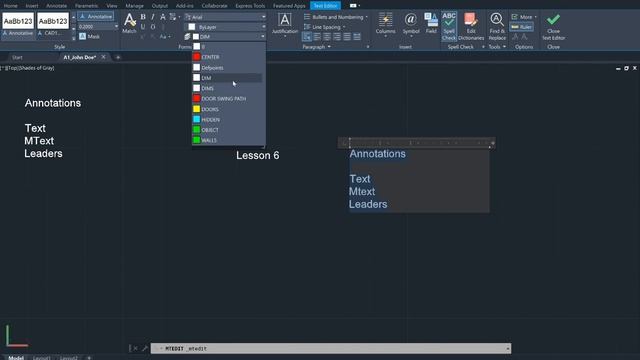Toggle strikethrough formatting

[163, 17]
